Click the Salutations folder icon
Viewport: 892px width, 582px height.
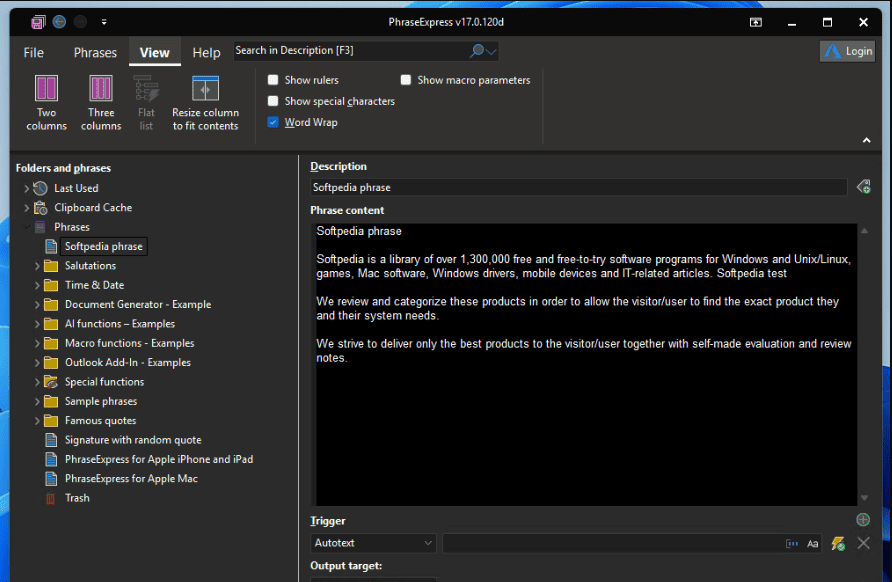click(x=51, y=266)
